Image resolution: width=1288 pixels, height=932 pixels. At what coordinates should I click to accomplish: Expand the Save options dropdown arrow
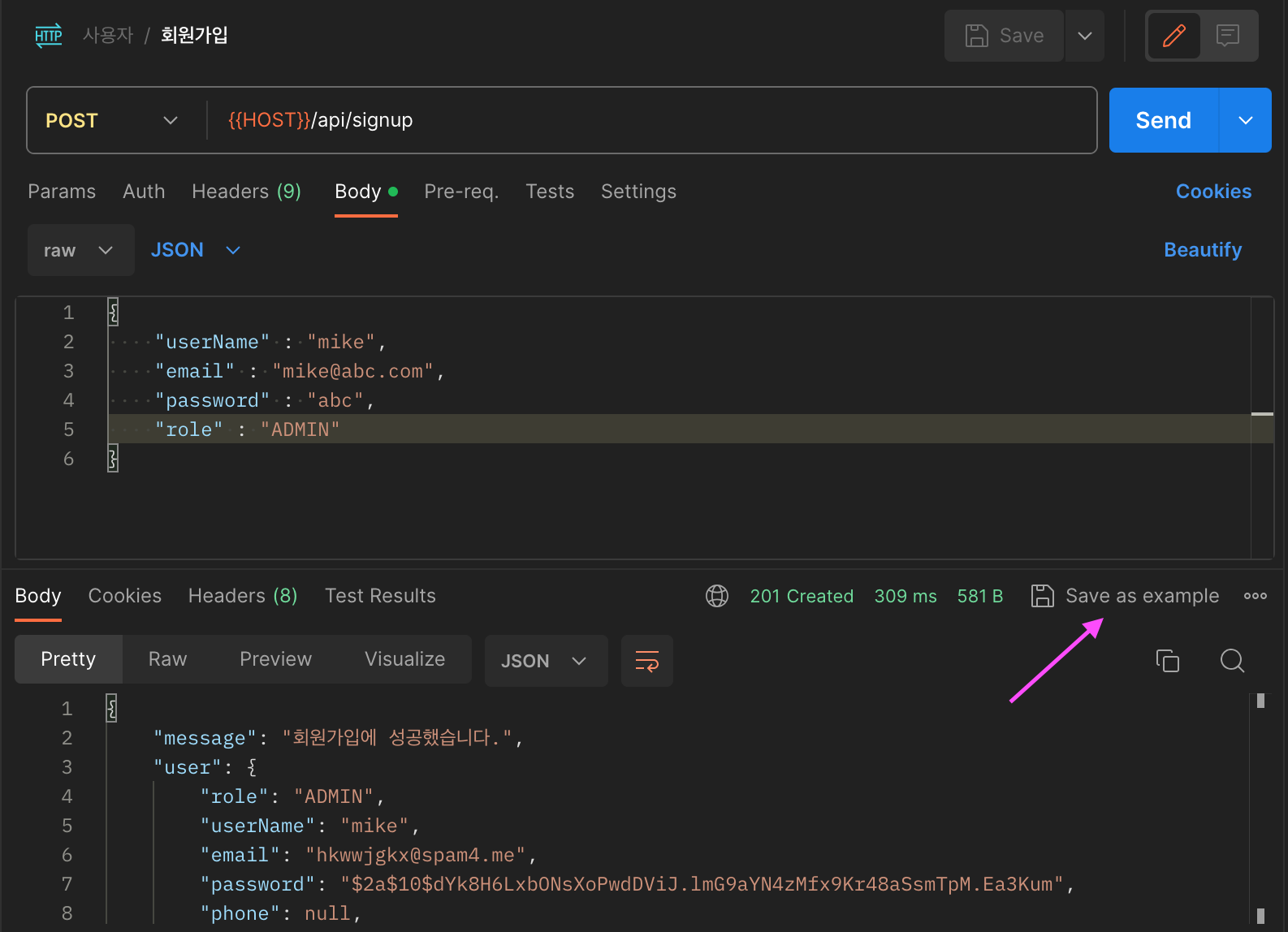click(1084, 36)
